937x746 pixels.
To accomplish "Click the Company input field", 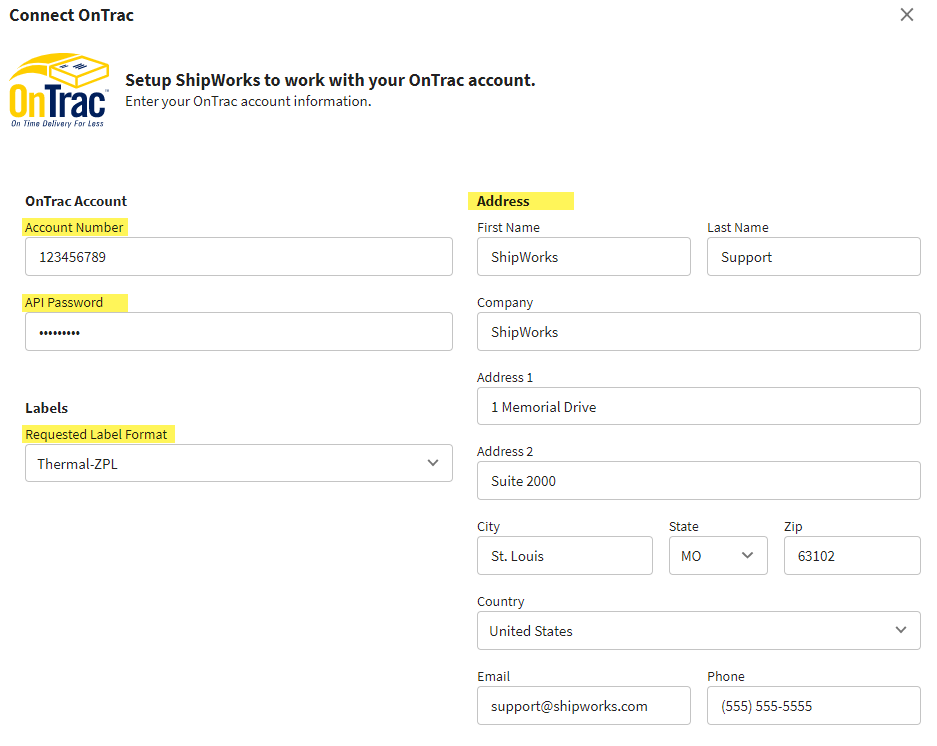I will coord(699,332).
